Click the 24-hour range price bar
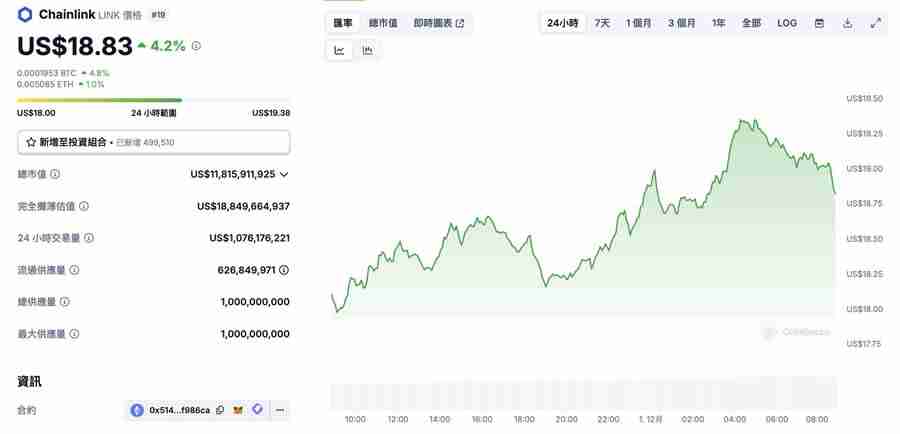Image resolution: width=900 pixels, height=434 pixels. (x=153, y=100)
